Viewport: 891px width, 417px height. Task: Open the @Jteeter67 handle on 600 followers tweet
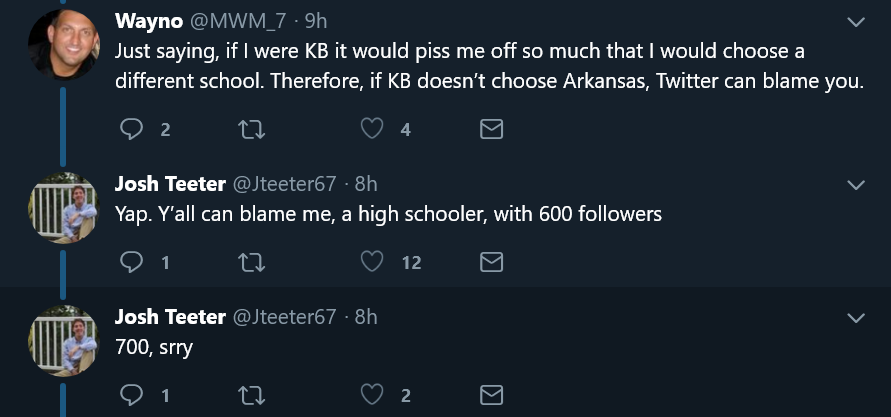[284, 184]
